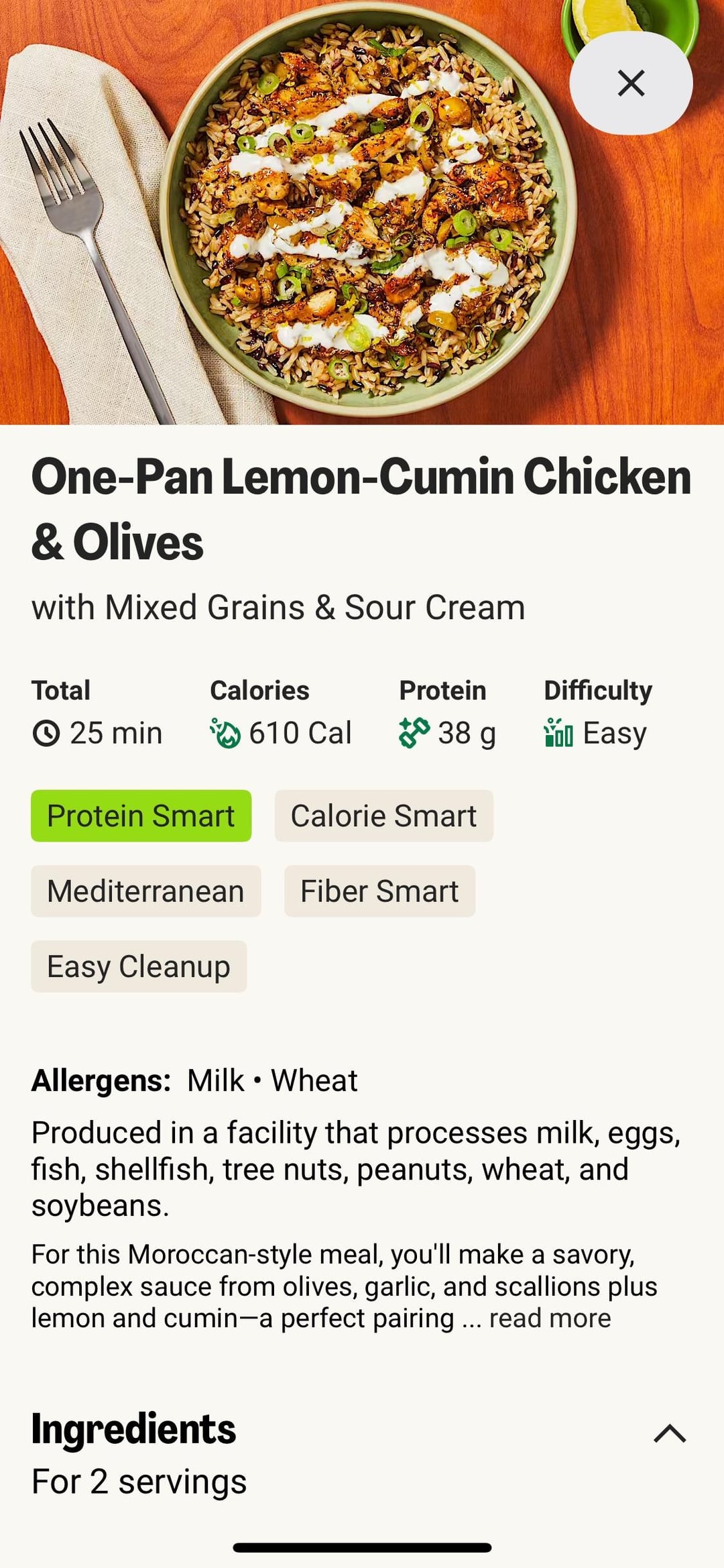Screen dimensions: 724x1568
Task: Tap the 610 Cal calories value
Action: (300, 733)
